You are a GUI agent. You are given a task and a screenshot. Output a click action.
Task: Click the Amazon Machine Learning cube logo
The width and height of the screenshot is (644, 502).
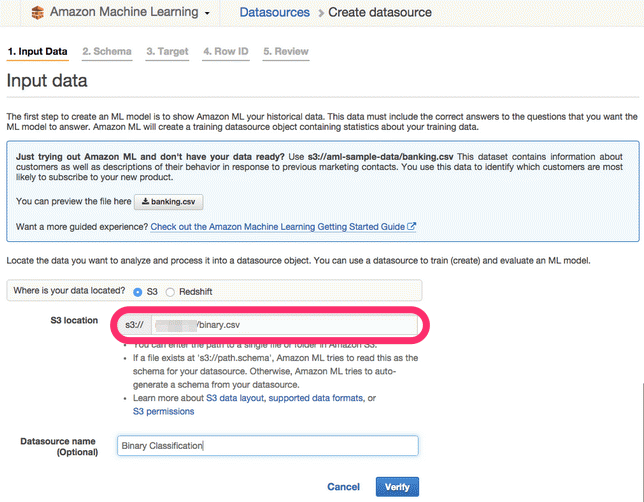click(x=37, y=13)
